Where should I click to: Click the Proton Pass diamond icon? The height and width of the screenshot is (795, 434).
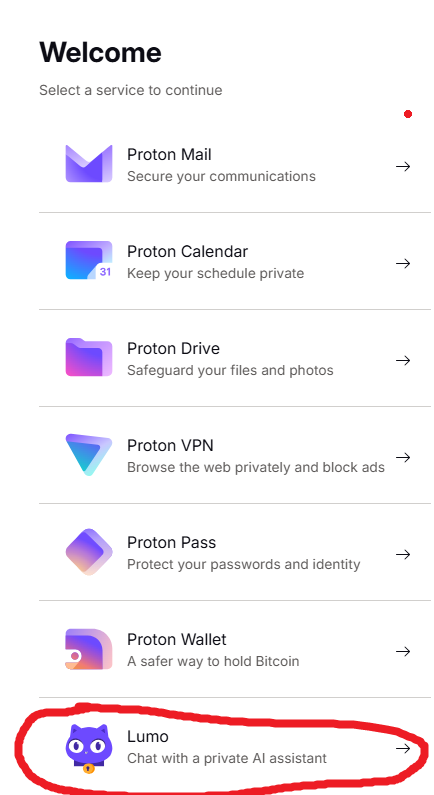click(89, 552)
